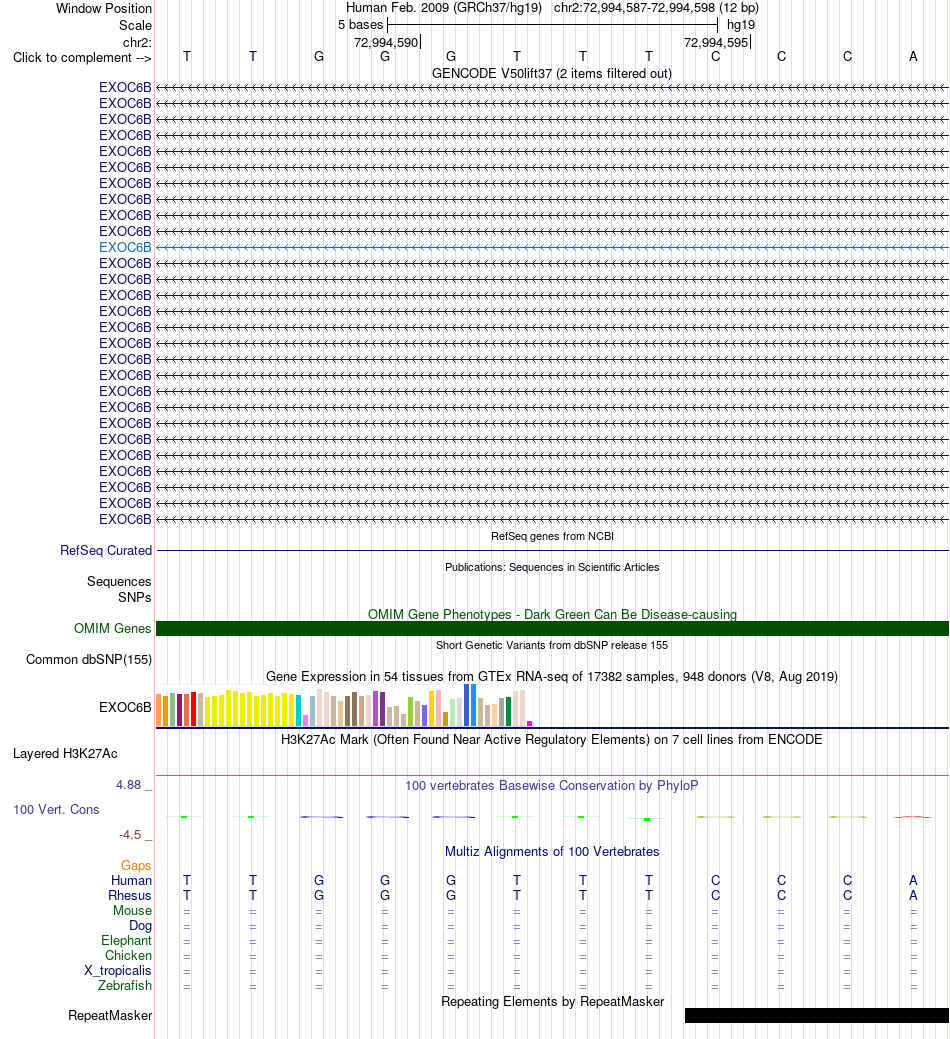This screenshot has width=950, height=1039.
Task: Click the red PhyloP conservation mark
Action: (x=913, y=817)
